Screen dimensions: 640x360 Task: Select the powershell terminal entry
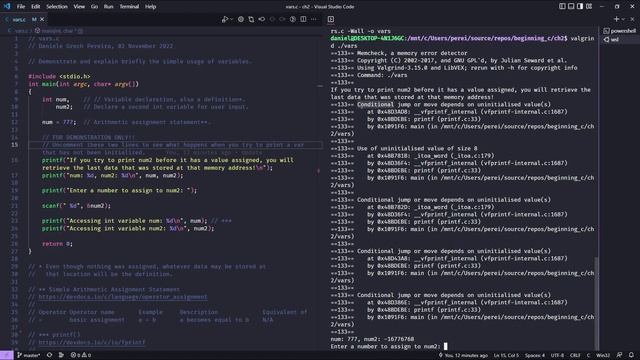[619, 31]
